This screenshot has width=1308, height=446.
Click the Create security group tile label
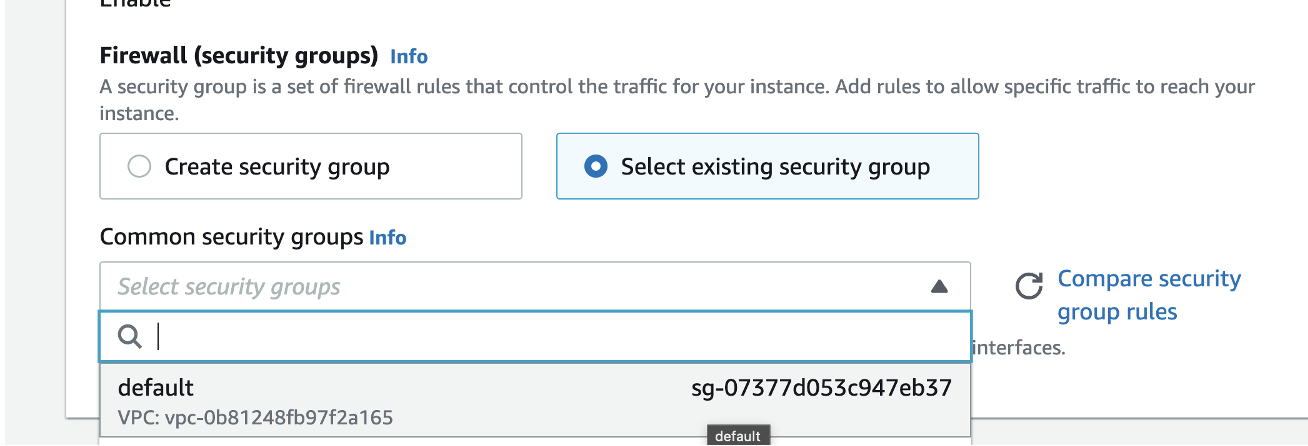click(x=277, y=167)
